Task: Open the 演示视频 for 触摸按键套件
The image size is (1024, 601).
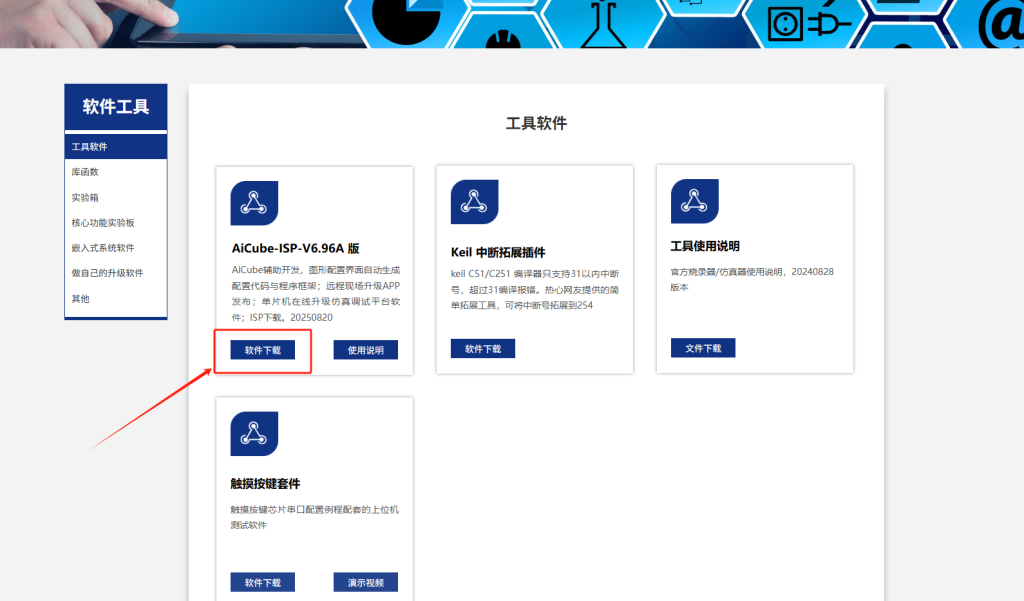Action: [365, 581]
